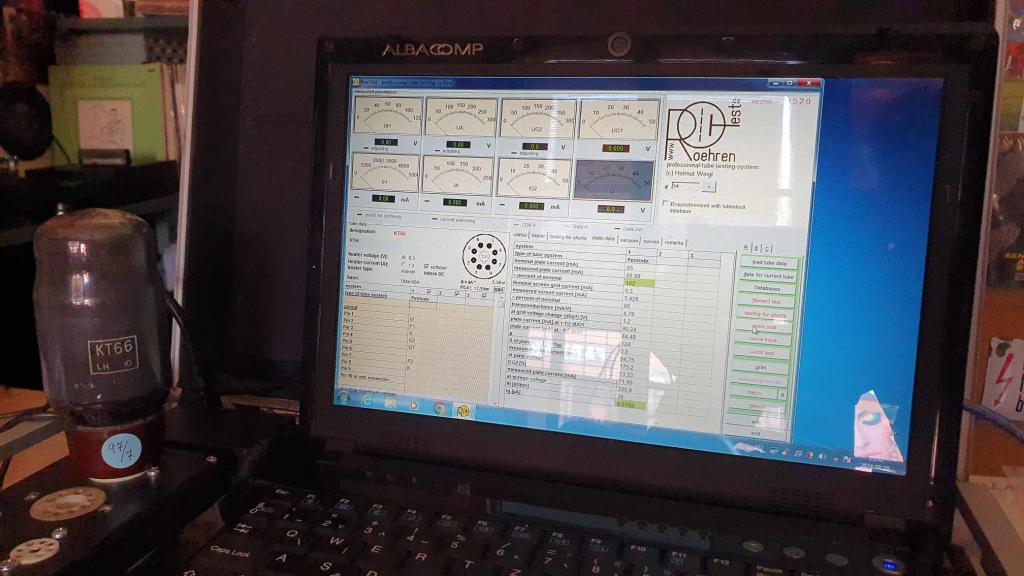Switch to the vacuum tab
Viewport: 1024px width, 576px height.
pyautogui.click(x=628, y=240)
